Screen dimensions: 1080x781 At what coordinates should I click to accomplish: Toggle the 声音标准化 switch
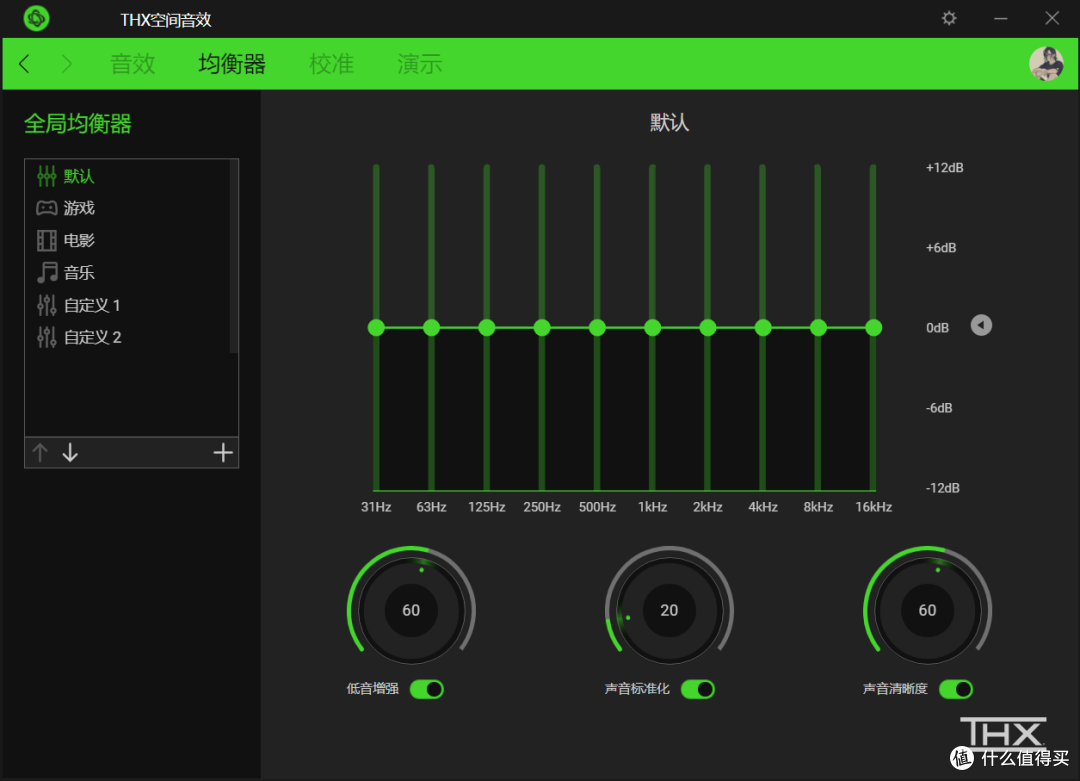(698, 689)
